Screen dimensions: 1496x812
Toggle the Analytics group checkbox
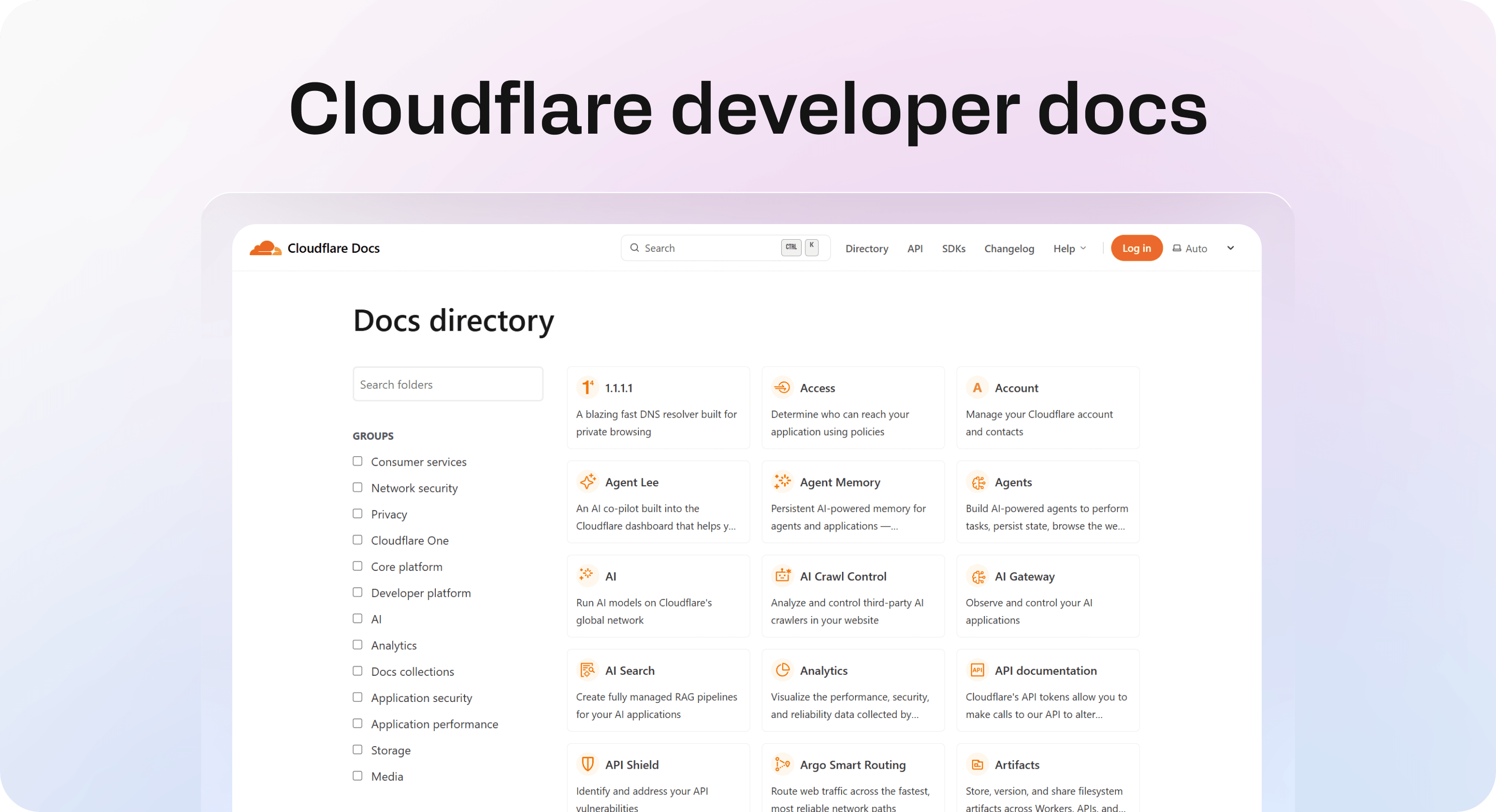pyautogui.click(x=357, y=644)
